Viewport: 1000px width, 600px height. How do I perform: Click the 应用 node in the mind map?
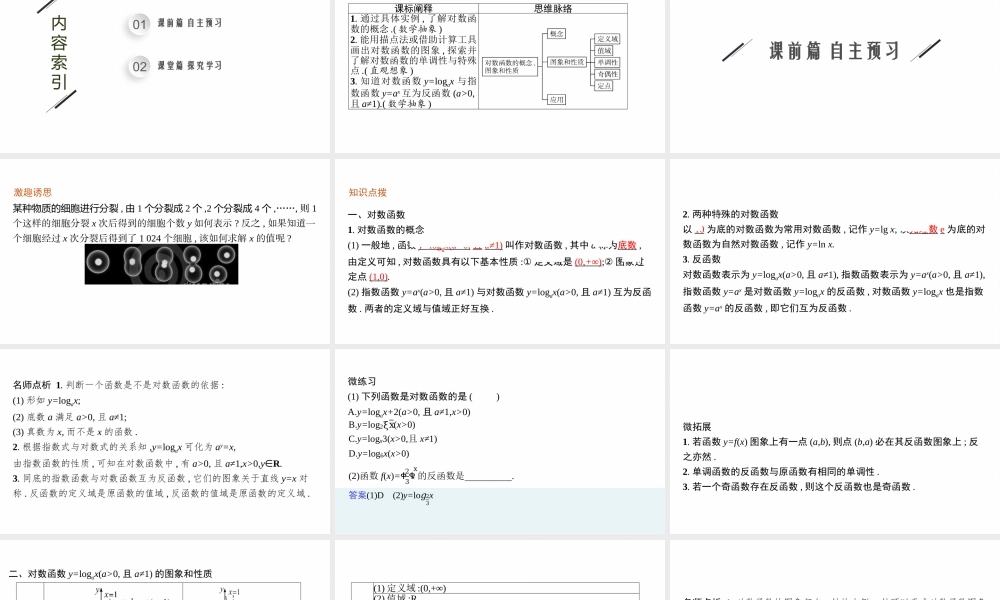[x=557, y=99]
